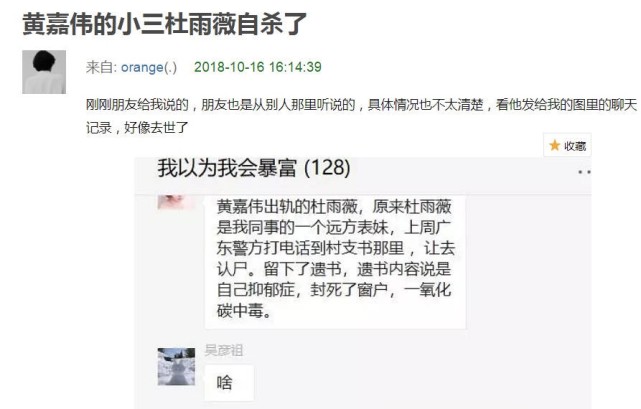
Task: Click second post line 记录，好像去世了
Action: (137, 128)
